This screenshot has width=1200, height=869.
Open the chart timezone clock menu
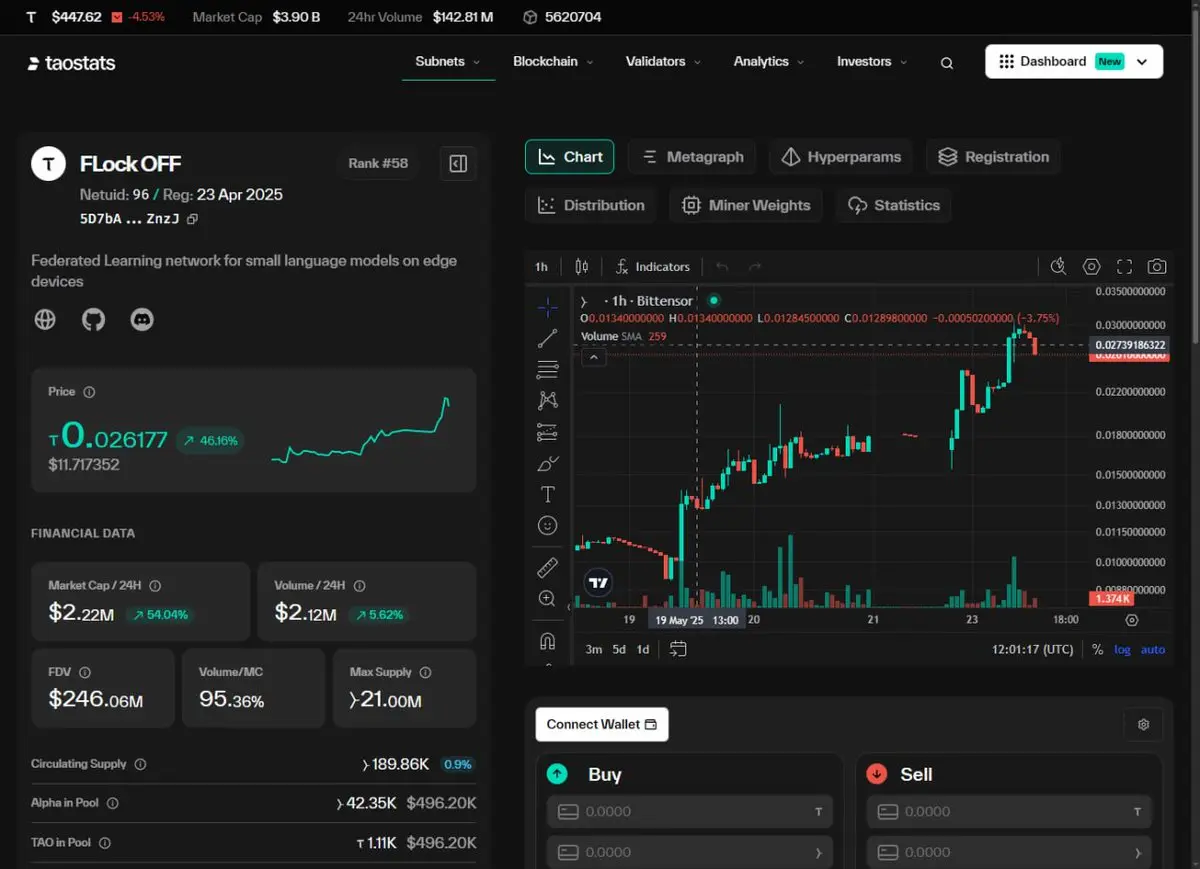(x=1033, y=649)
